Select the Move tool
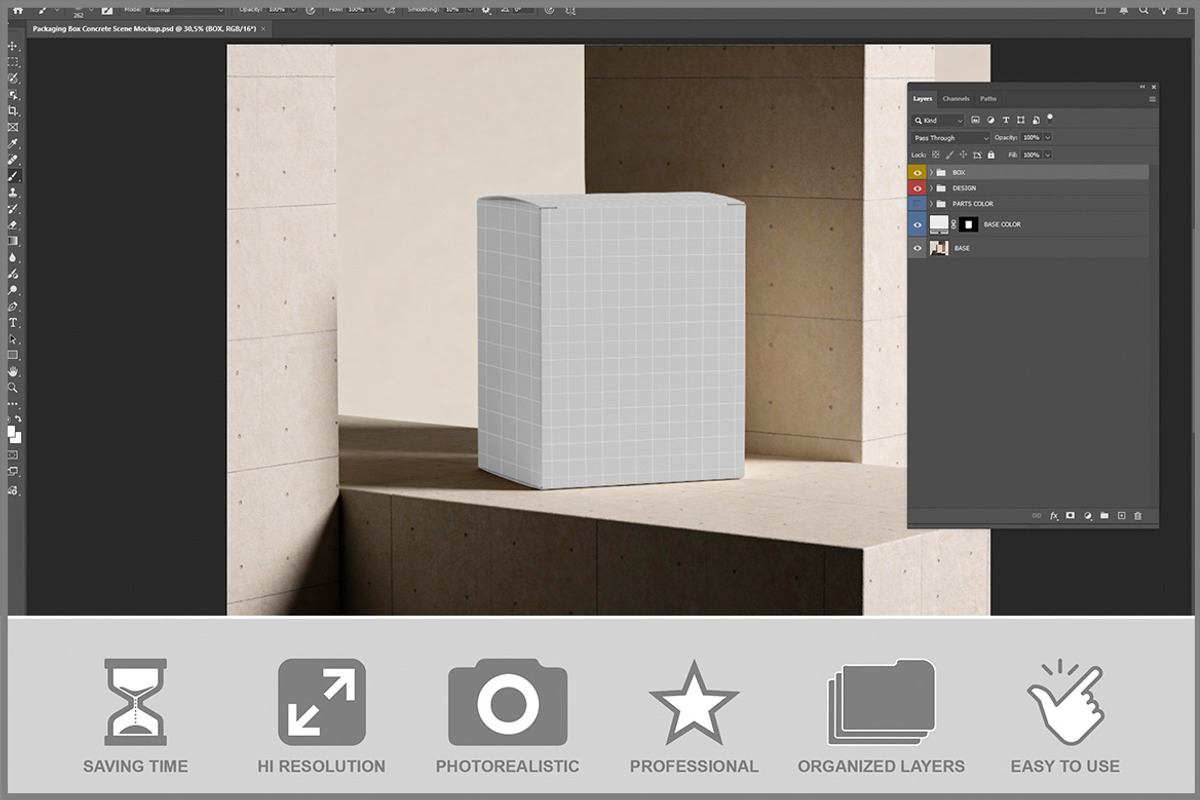 [13, 46]
